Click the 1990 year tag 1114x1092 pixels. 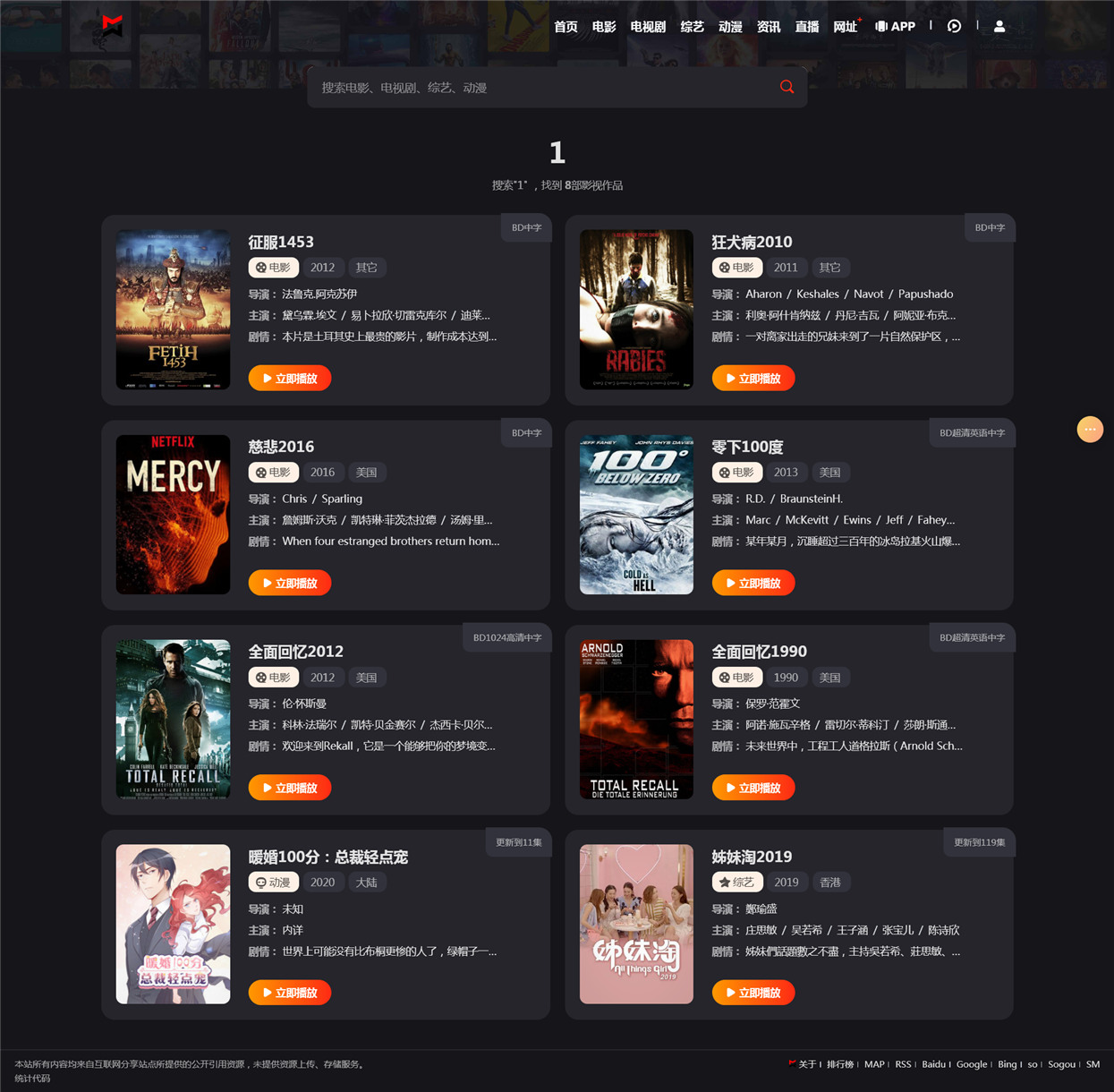[786, 678]
